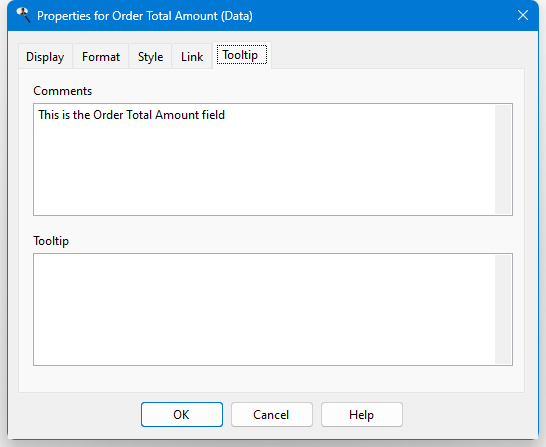Select the Style tab
The image size is (546, 447).
[x=150, y=56]
